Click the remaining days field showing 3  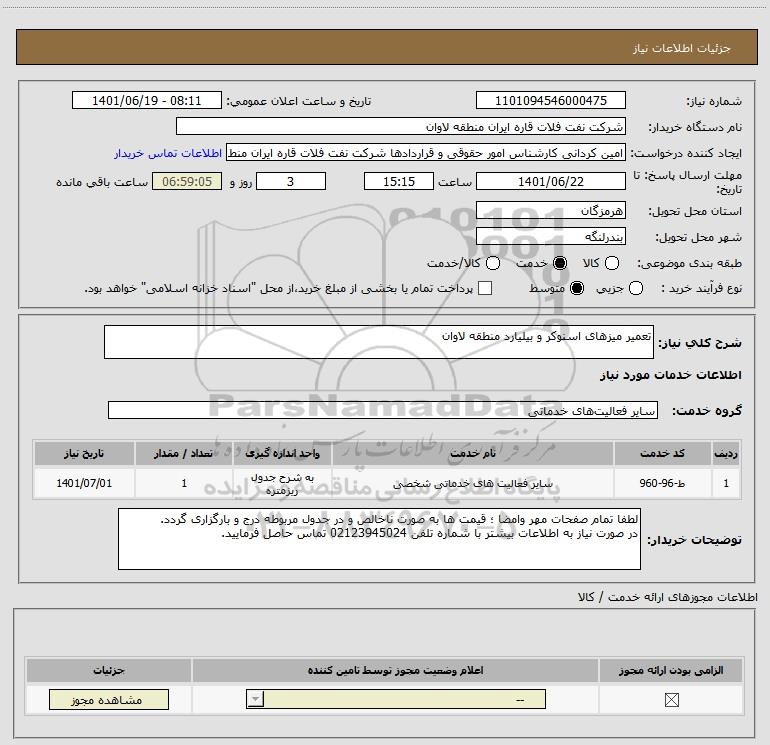(291, 181)
